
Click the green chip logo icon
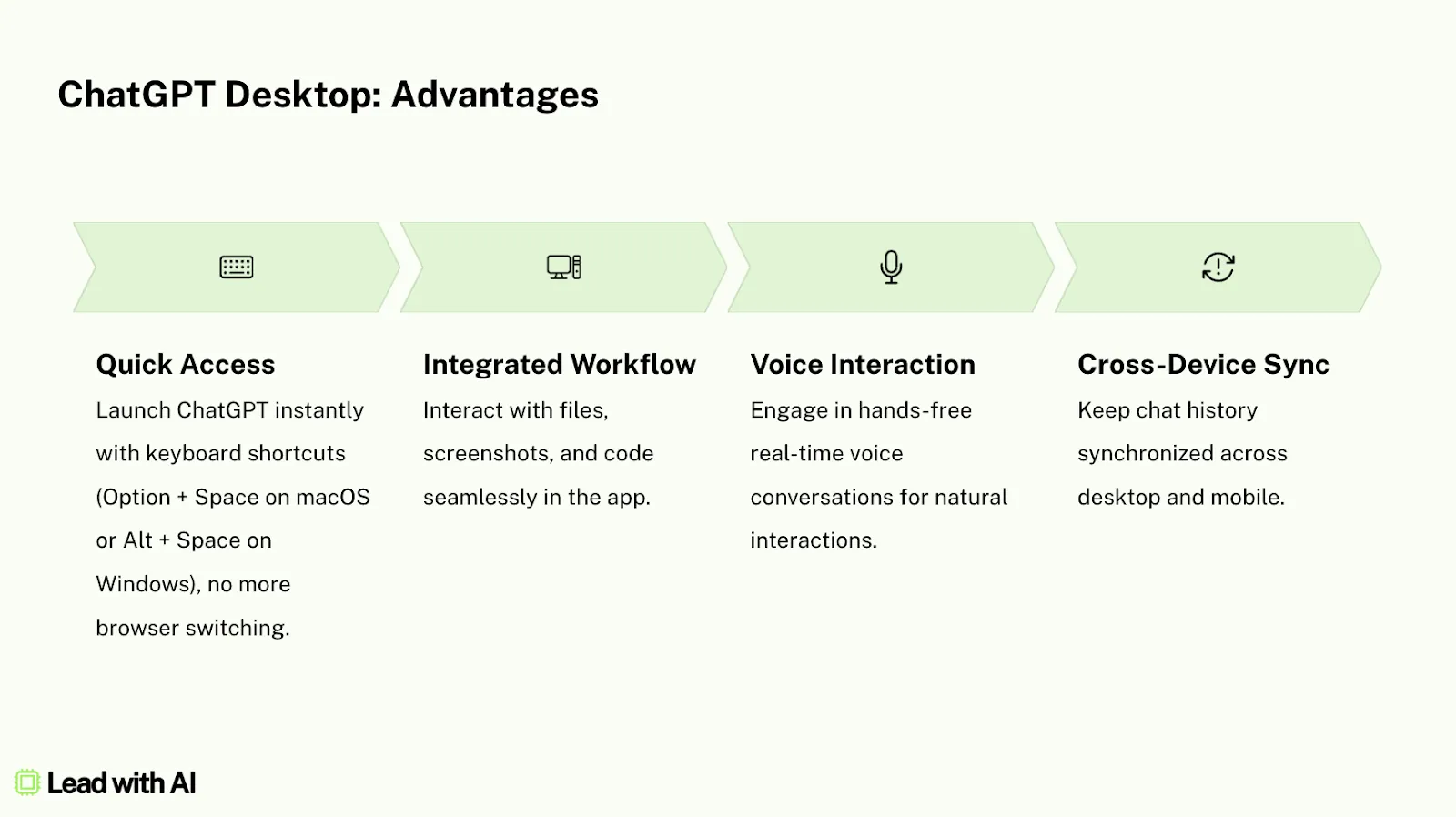pos(27,782)
